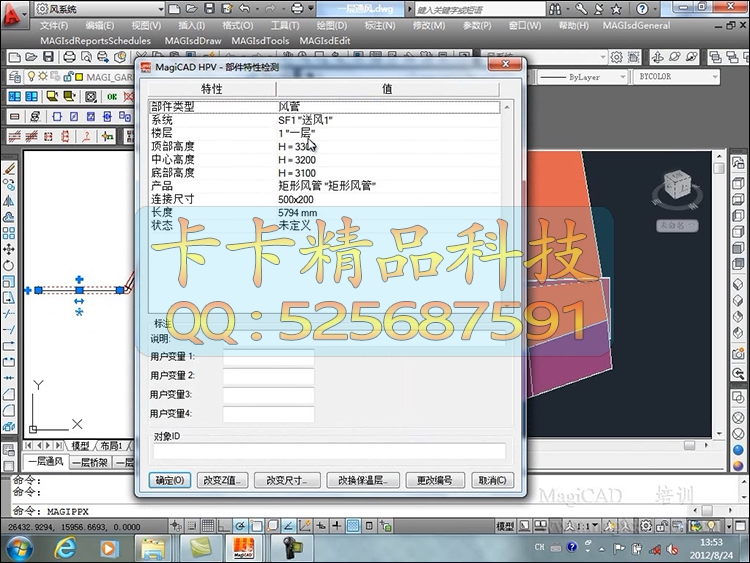Image resolution: width=750 pixels, height=563 pixels.
Task: Open the ByLayer linetype dropdown
Action: click(x=582, y=77)
